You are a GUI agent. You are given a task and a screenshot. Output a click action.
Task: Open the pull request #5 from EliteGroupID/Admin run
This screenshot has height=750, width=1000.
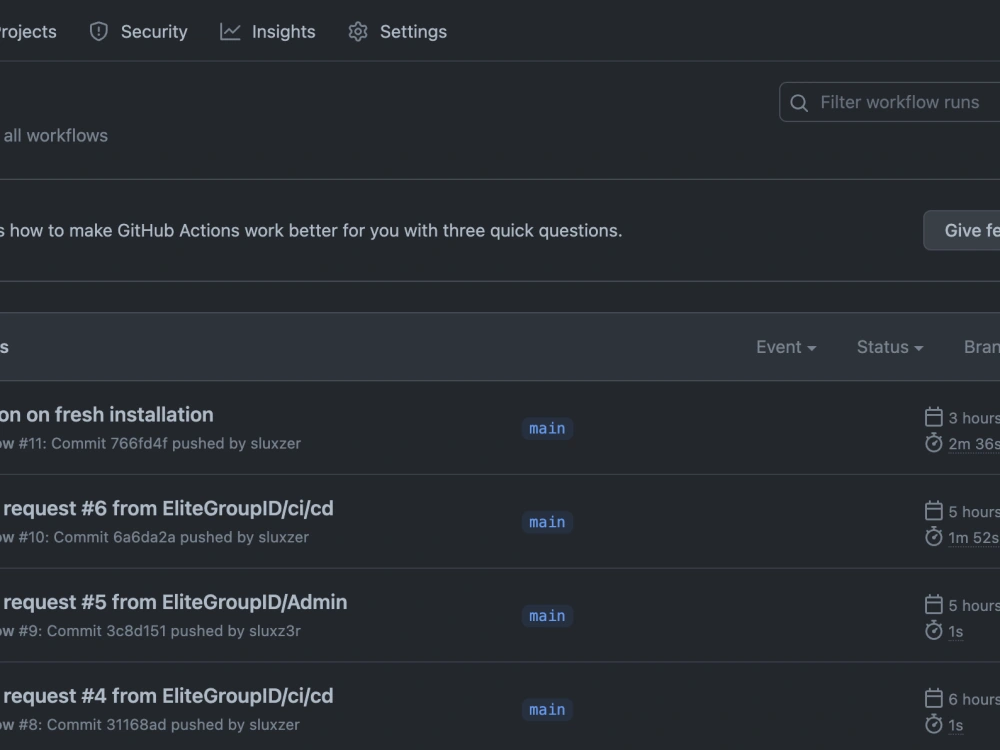coord(174,602)
